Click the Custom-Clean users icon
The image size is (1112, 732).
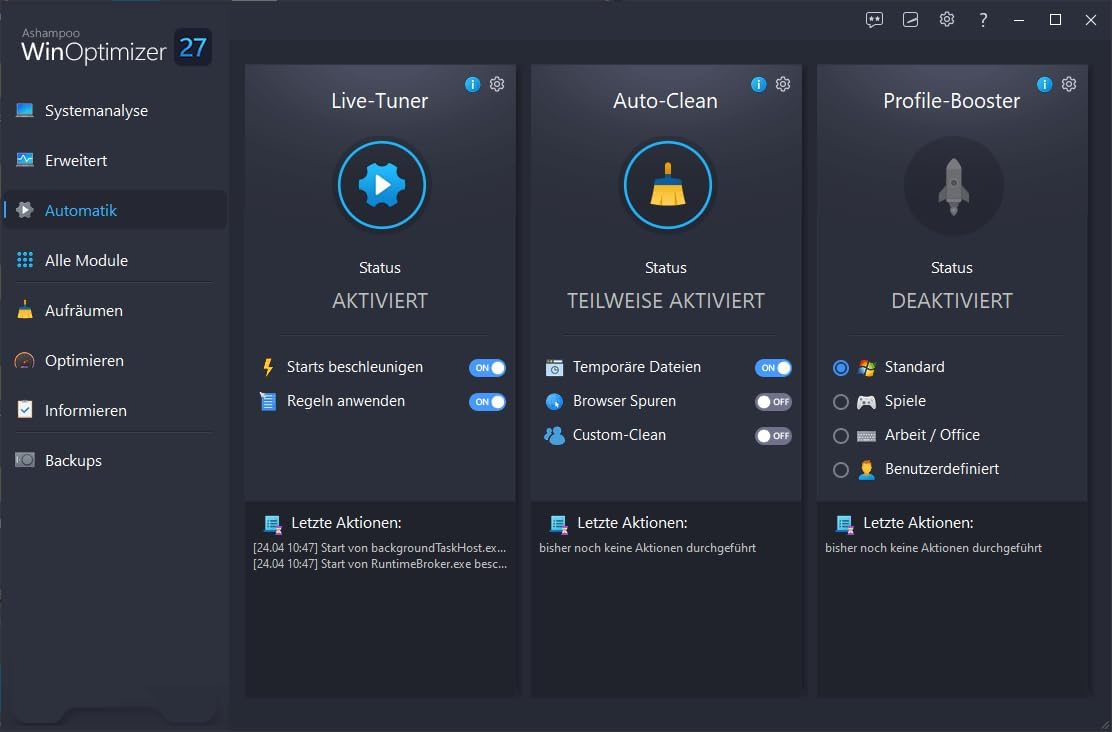[554, 435]
